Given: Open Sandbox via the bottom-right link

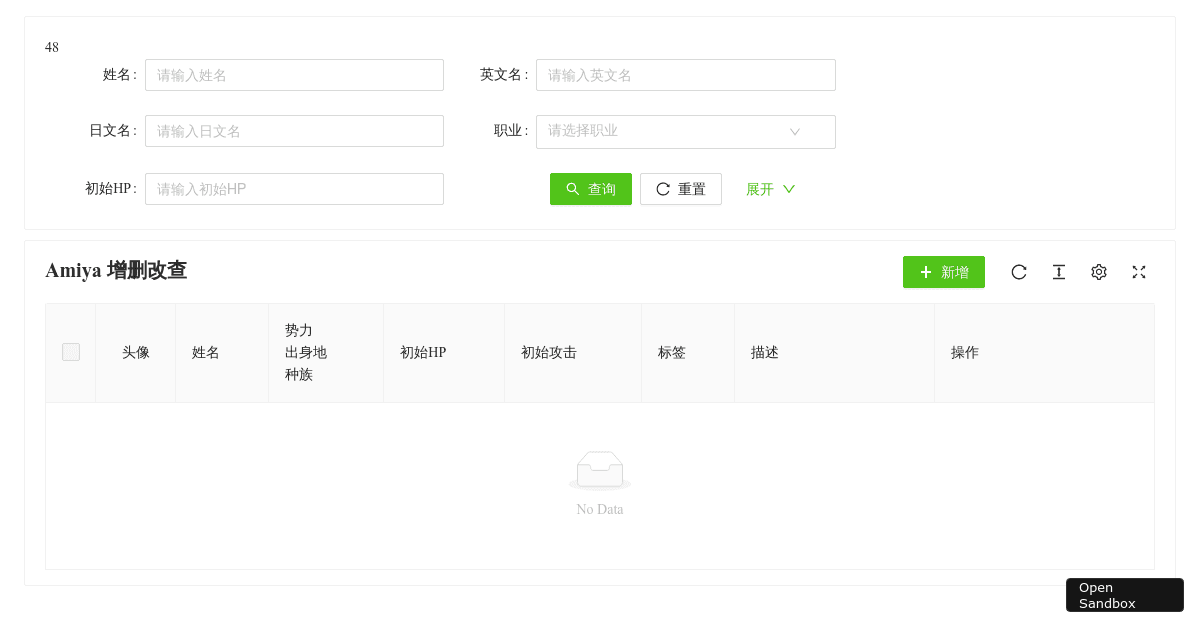Looking at the screenshot, I should pos(1124,595).
